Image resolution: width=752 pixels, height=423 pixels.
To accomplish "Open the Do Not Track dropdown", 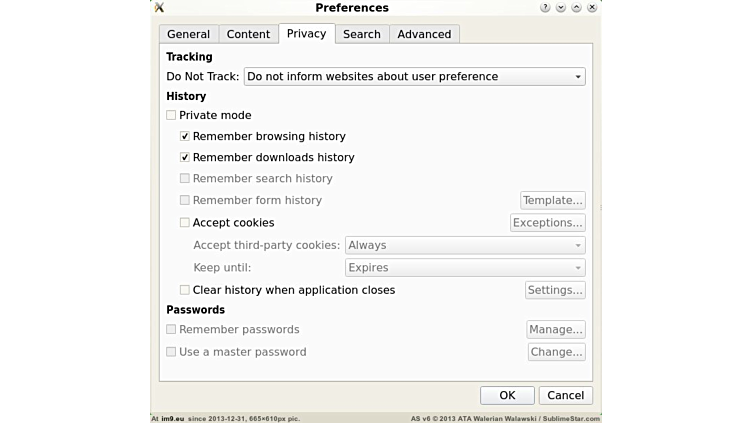I will pyautogui.click(x=414, y=76).
